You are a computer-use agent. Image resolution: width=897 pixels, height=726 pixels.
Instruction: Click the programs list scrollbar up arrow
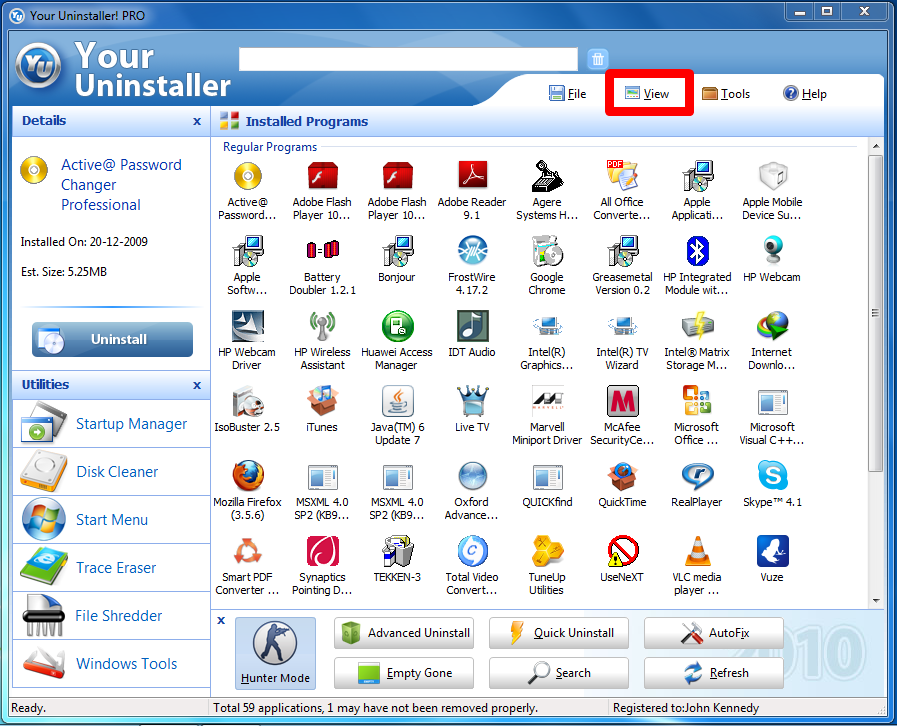point(876,146)
